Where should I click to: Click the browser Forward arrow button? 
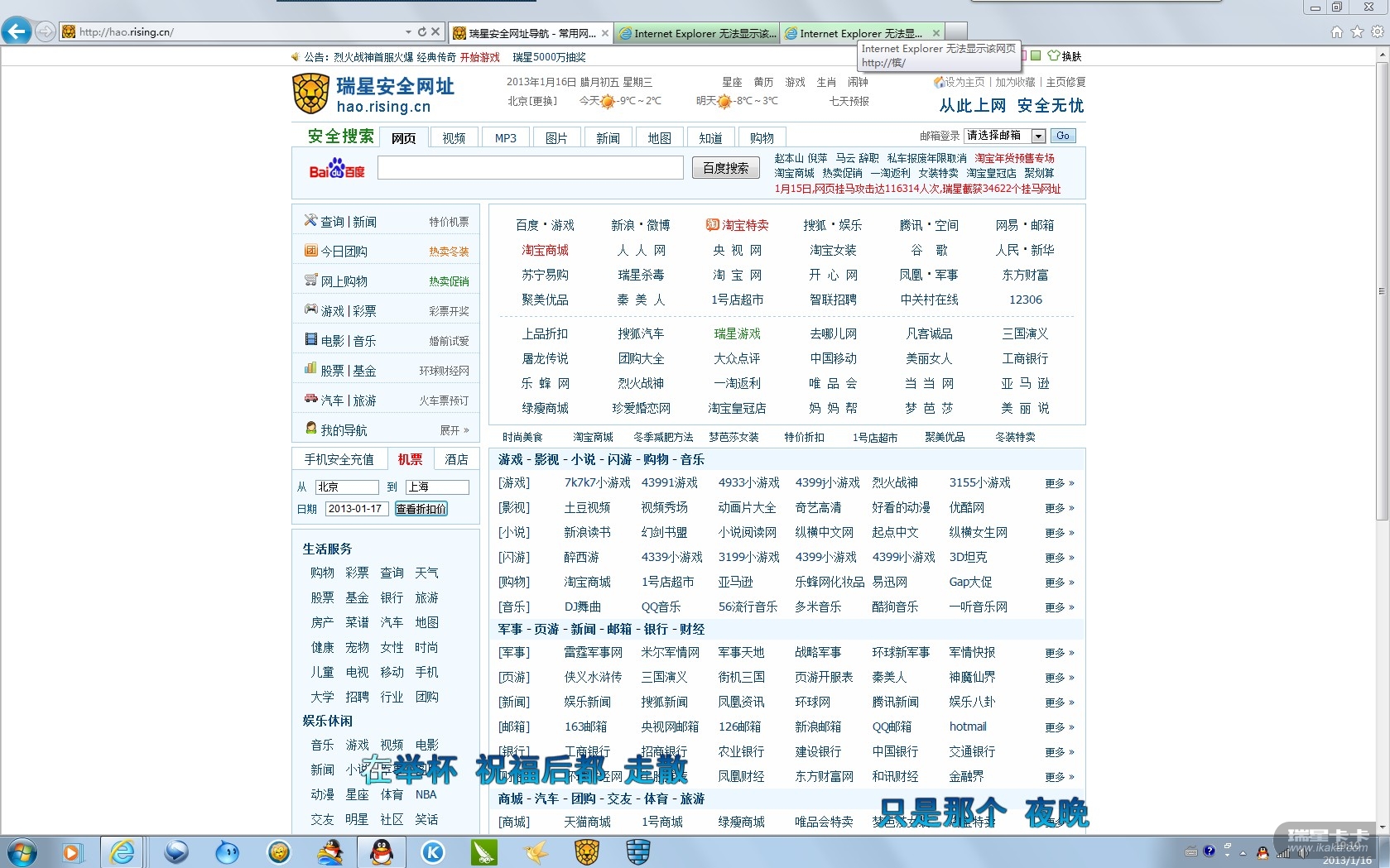46,32
